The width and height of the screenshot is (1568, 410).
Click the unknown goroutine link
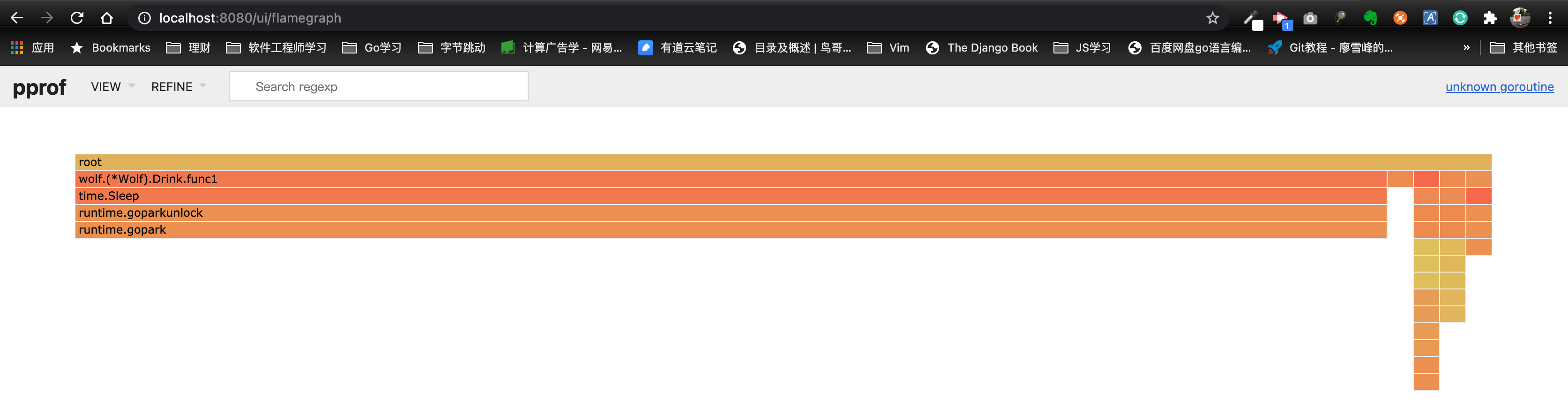tap(1499, 86)
